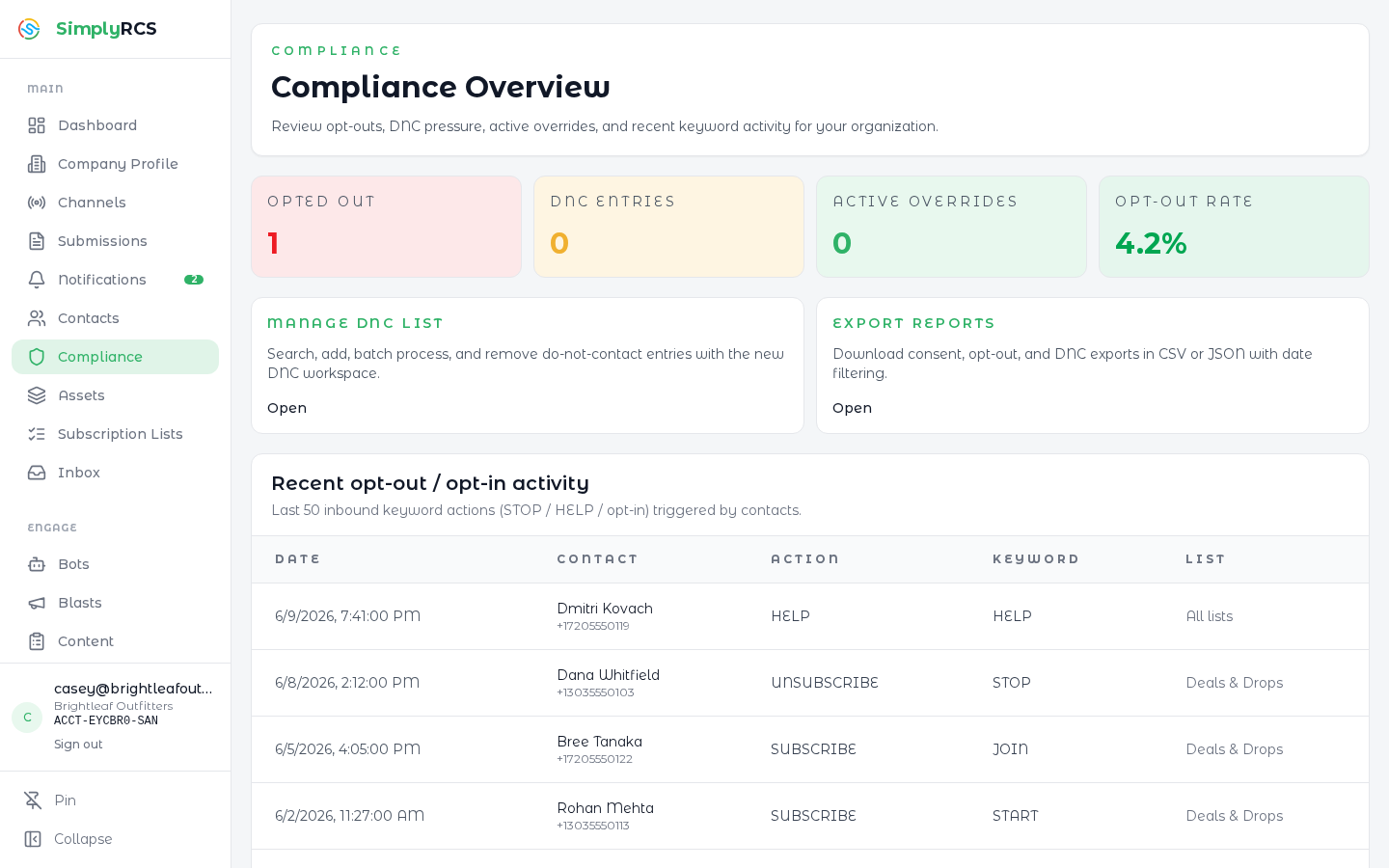The height and width of the screenshot is (868, 1389).
Task: Click the SimplyRCS logo icon
Action: (x=29, y=29)
